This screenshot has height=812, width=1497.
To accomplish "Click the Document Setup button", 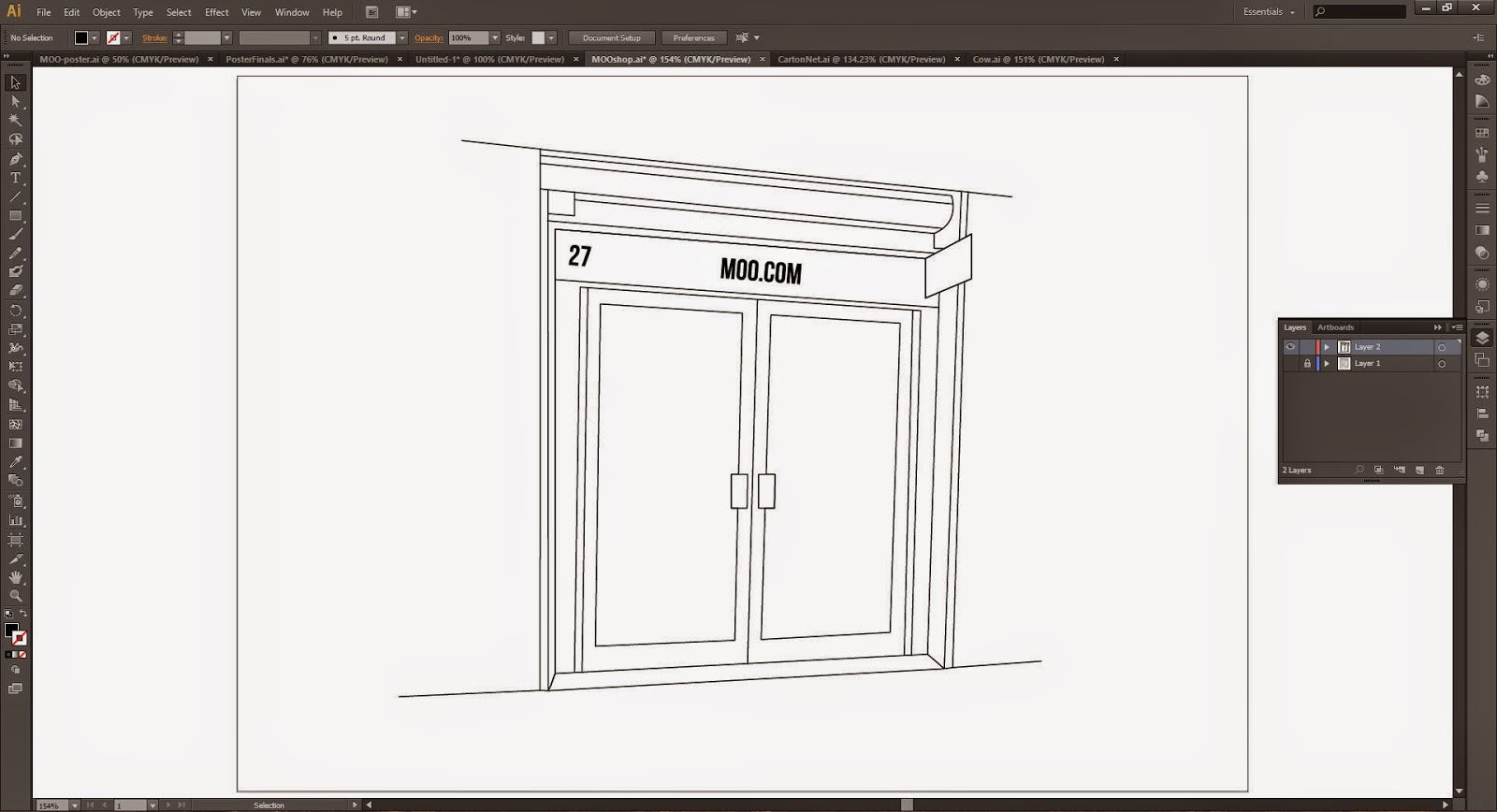I will (x=611, y=38).
